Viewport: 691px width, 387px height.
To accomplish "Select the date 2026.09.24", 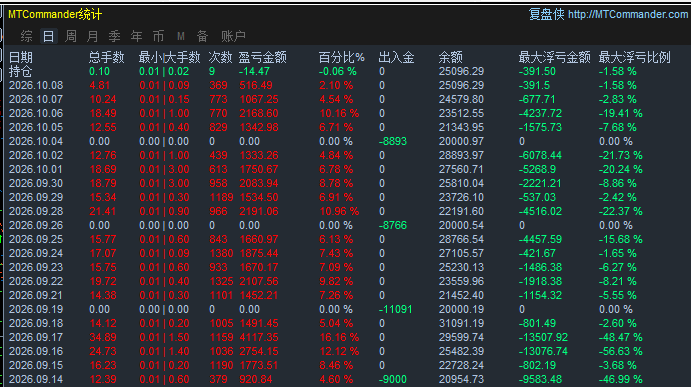I will click(x=36, y=253).
